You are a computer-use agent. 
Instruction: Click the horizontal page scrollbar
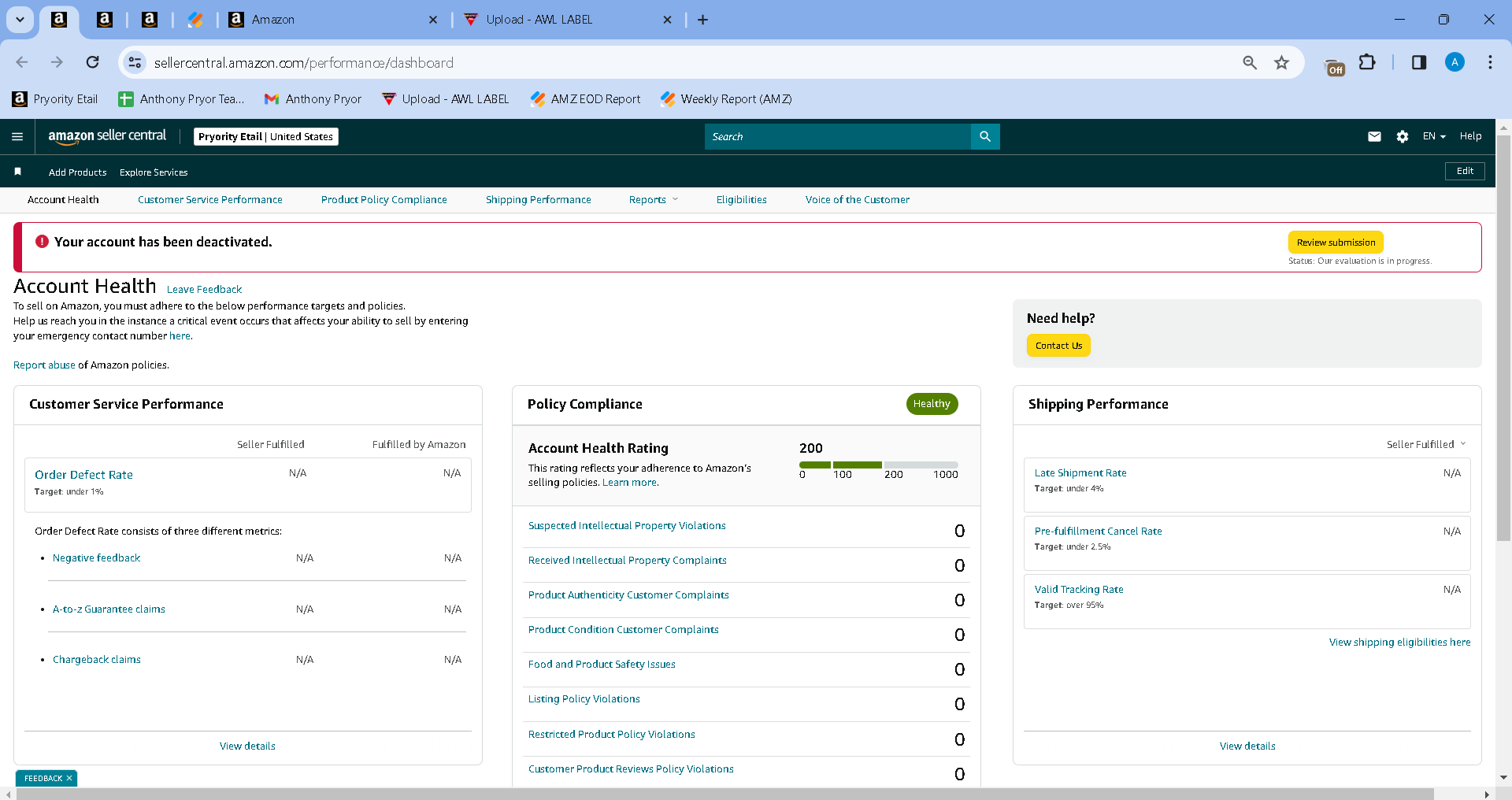[x=724, y=794]
